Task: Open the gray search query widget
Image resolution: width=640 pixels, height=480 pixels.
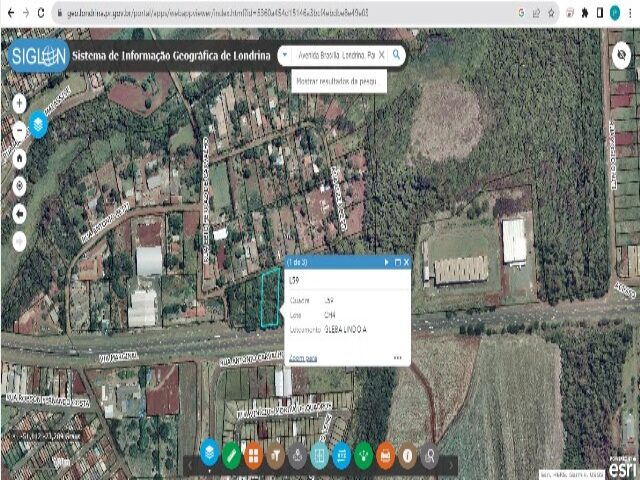Action: click(429, 455)
